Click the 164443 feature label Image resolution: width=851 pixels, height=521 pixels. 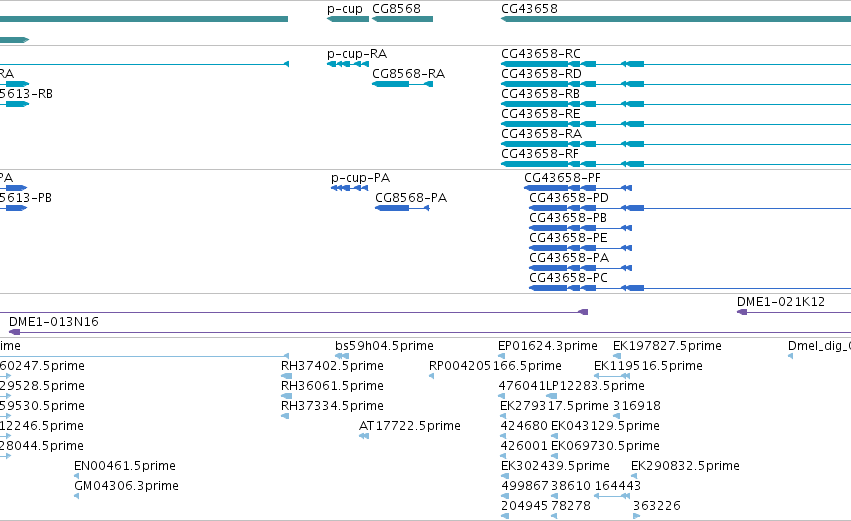618,486
